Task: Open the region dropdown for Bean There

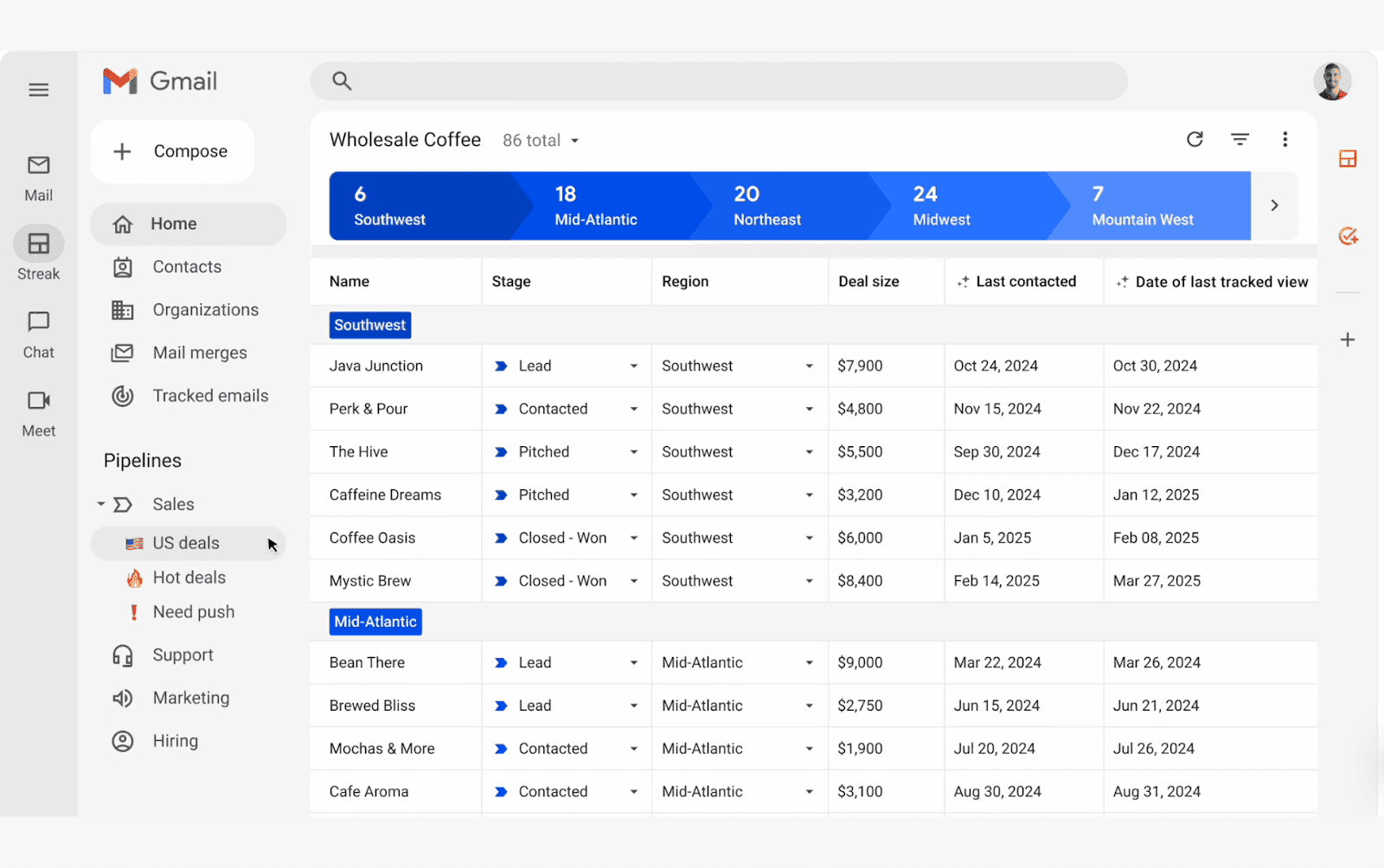Action: click(809, 662)
